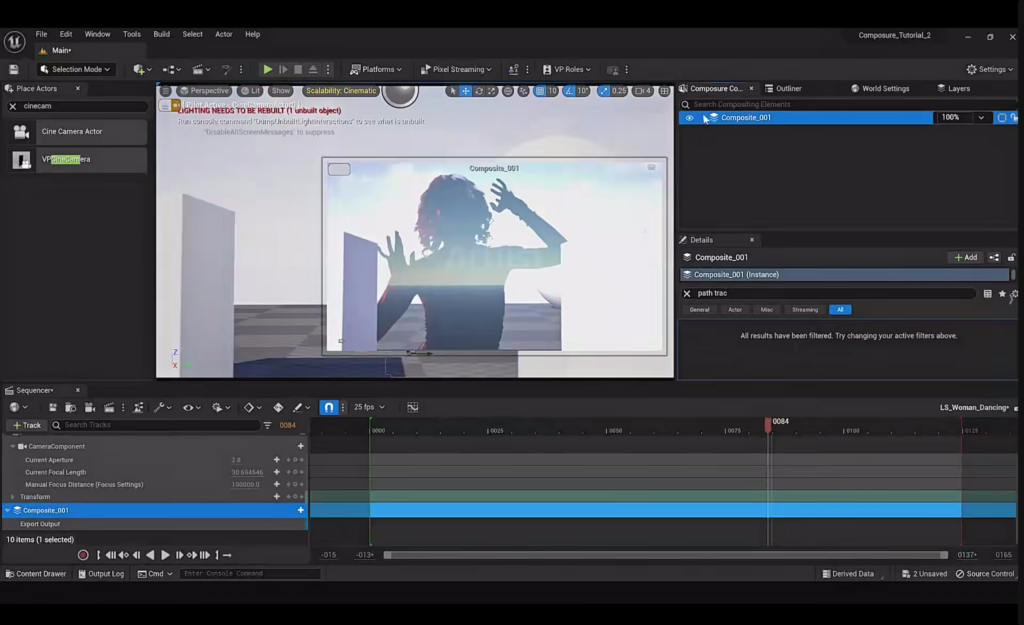The image size is (1024, 625).
Task: Toggle visibility eye of Composite_001 element
Action: coord(689,118)
